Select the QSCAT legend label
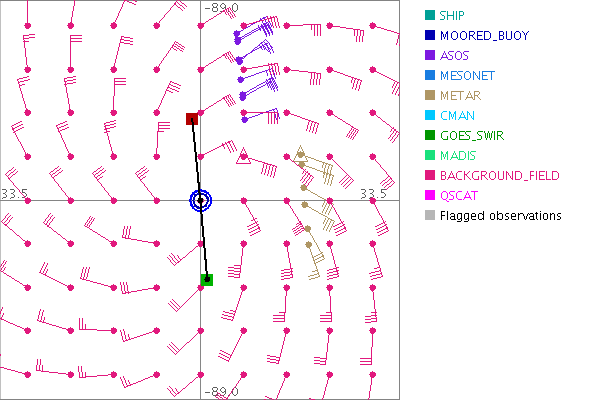Image resolution: width=600 pixels, height=400 pixels. click(460, 195)
